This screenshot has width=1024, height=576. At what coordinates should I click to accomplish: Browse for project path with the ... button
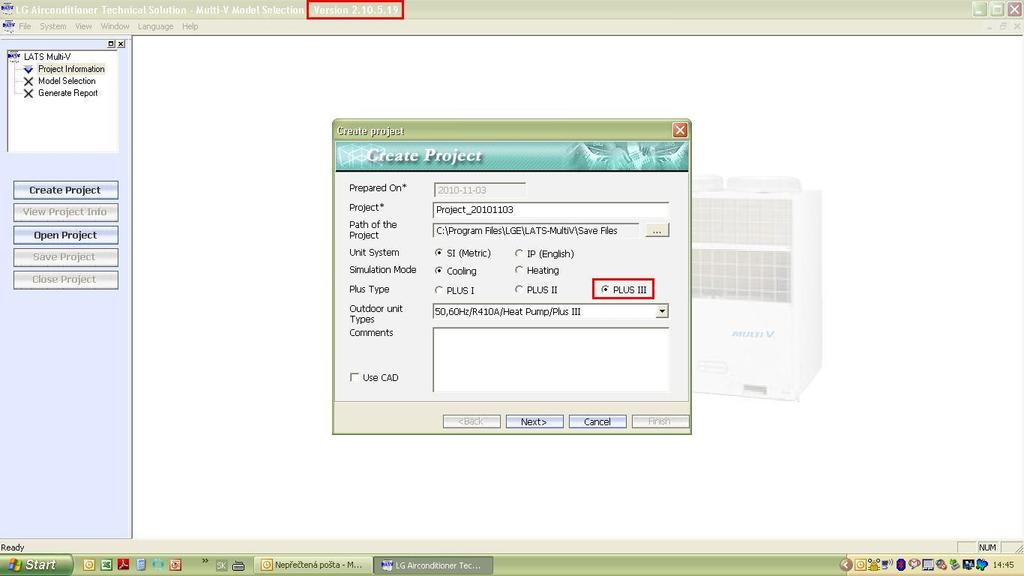657,231
